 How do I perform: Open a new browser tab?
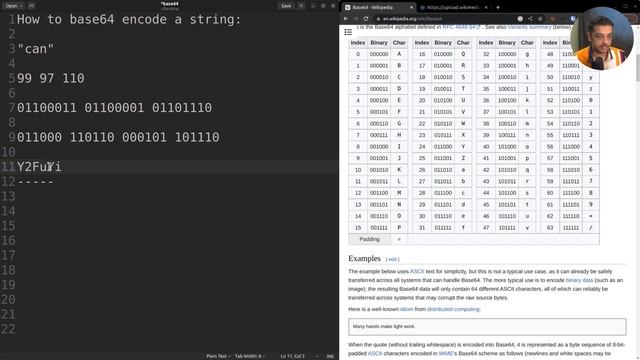pos(498,7)
